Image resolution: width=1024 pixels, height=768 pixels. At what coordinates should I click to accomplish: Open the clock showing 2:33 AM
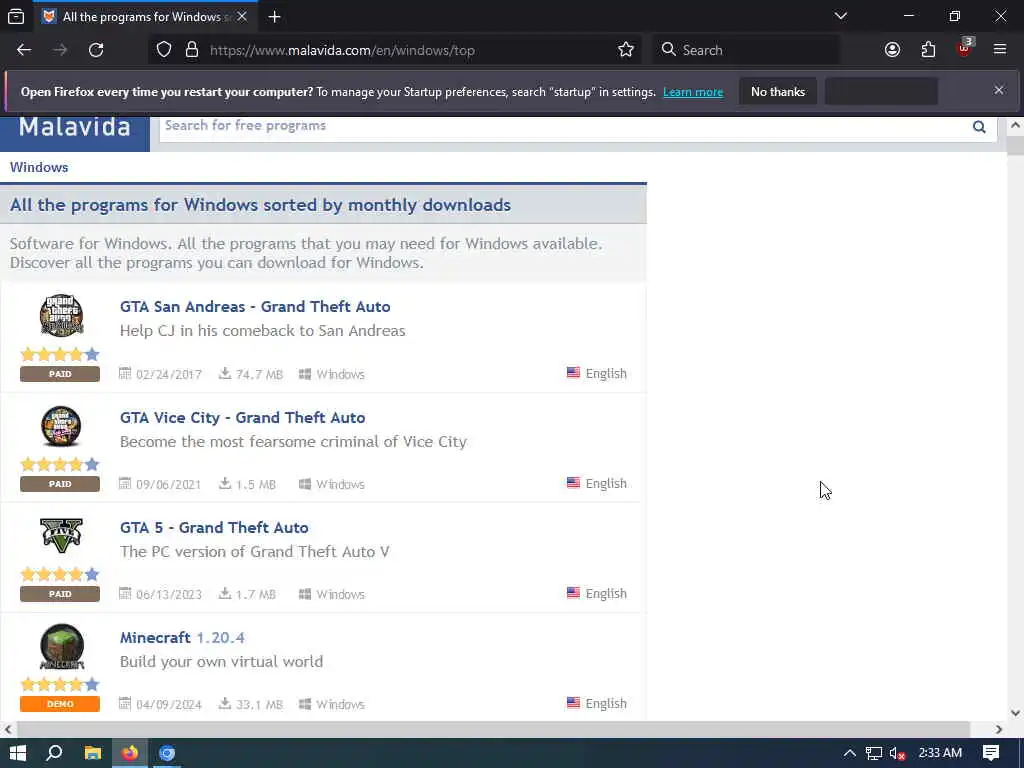(x=940, y=753)
